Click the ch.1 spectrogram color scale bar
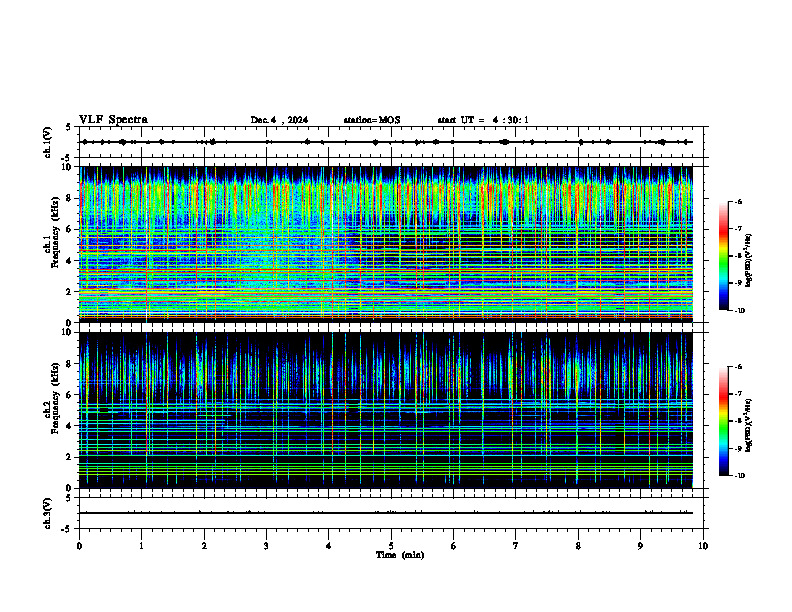Viewport: 792px width, 612px height. click(x=723, y=256)
